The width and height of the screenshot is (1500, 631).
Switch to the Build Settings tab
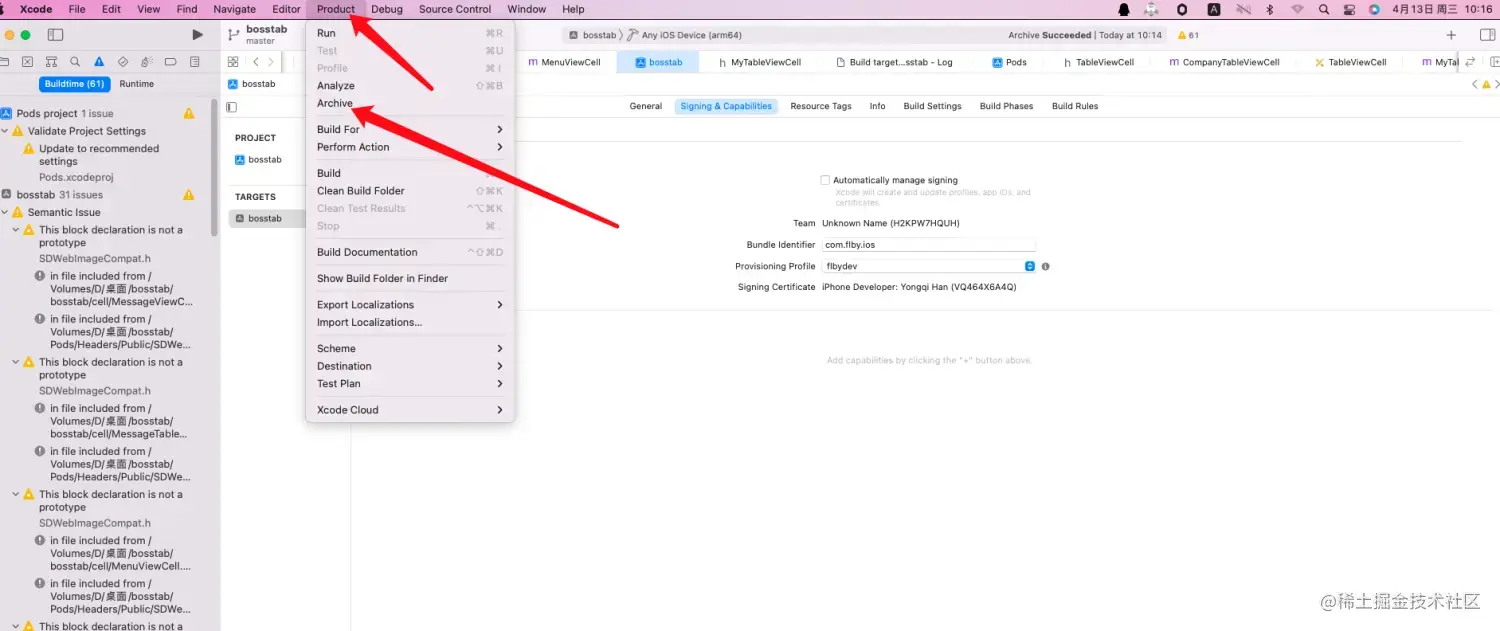pos(932,106)
